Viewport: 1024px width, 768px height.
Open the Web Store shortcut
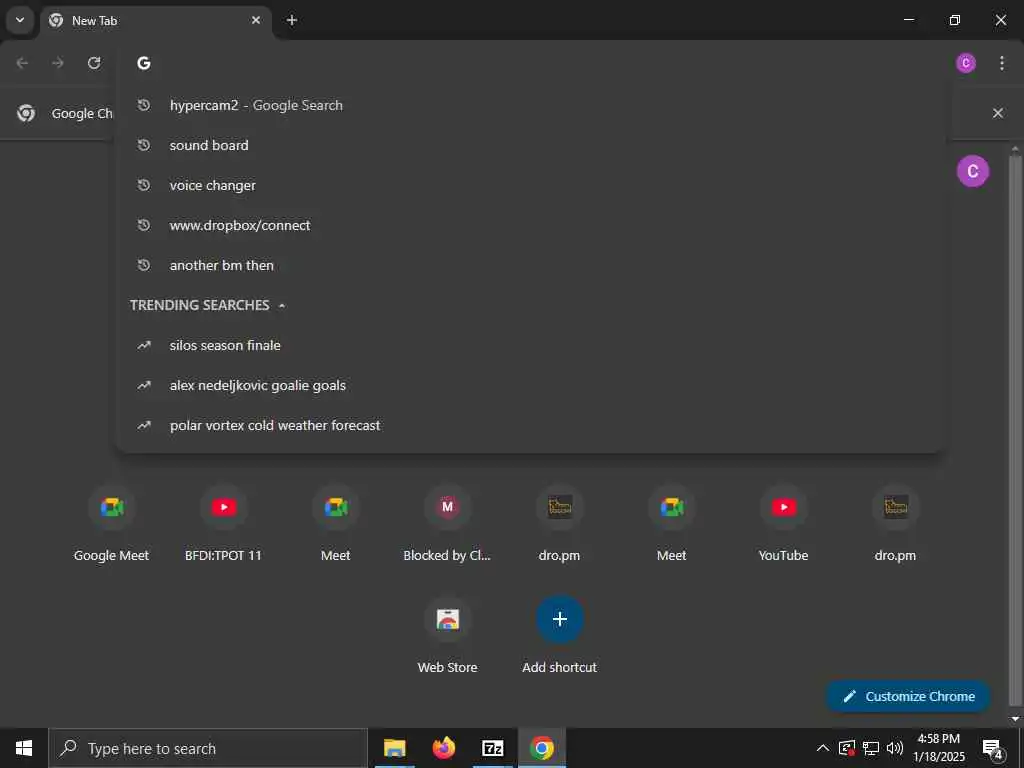pyautogui.click(x=447, y=637)
